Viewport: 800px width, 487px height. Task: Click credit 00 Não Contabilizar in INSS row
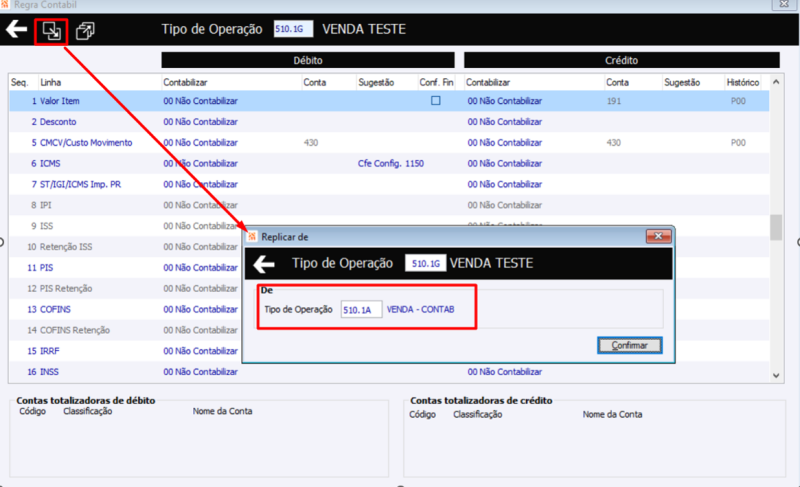tap(505, 372)
